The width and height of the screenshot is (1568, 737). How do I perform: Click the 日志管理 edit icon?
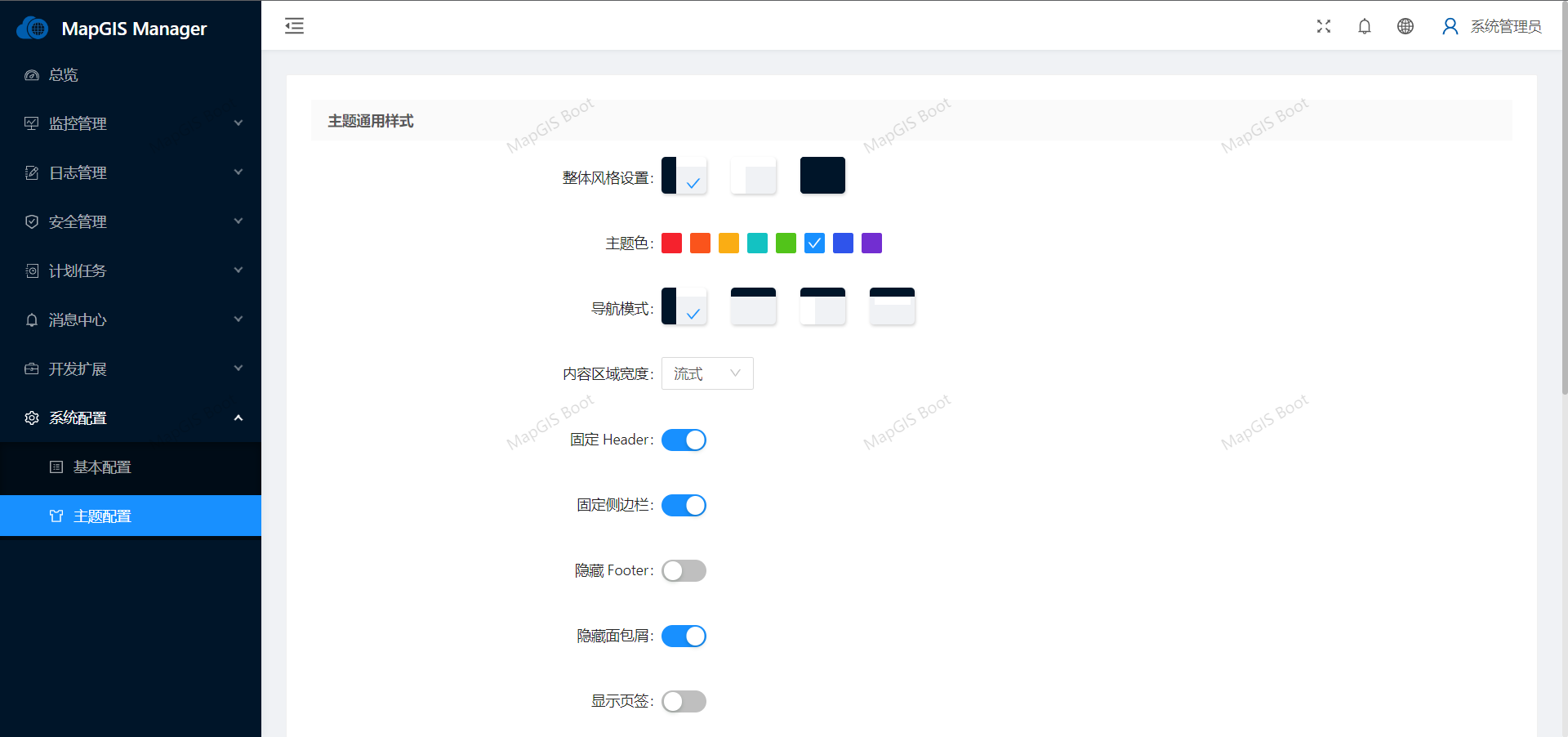coord(32,172)
